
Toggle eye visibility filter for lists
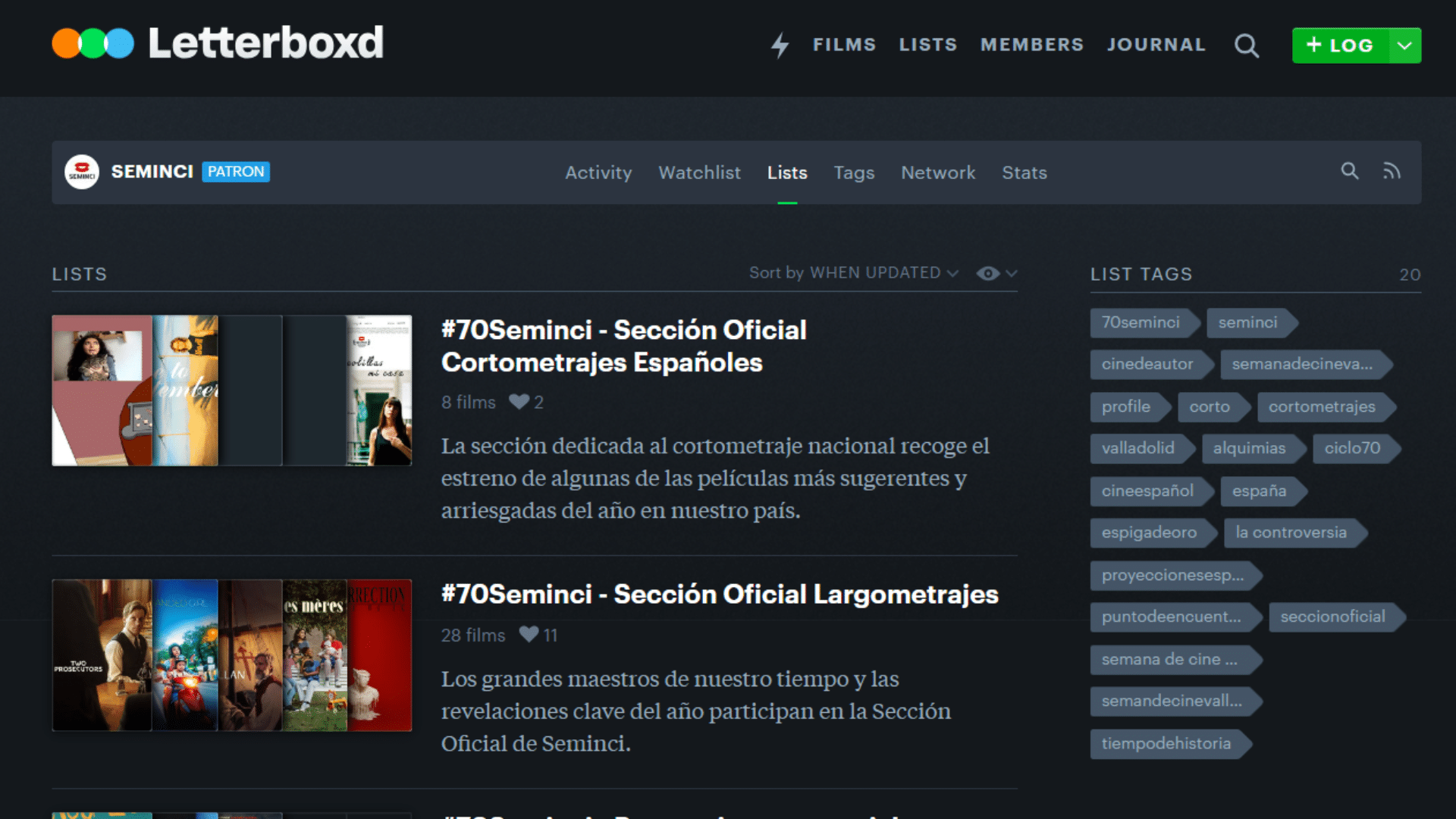tap(987, 273)
